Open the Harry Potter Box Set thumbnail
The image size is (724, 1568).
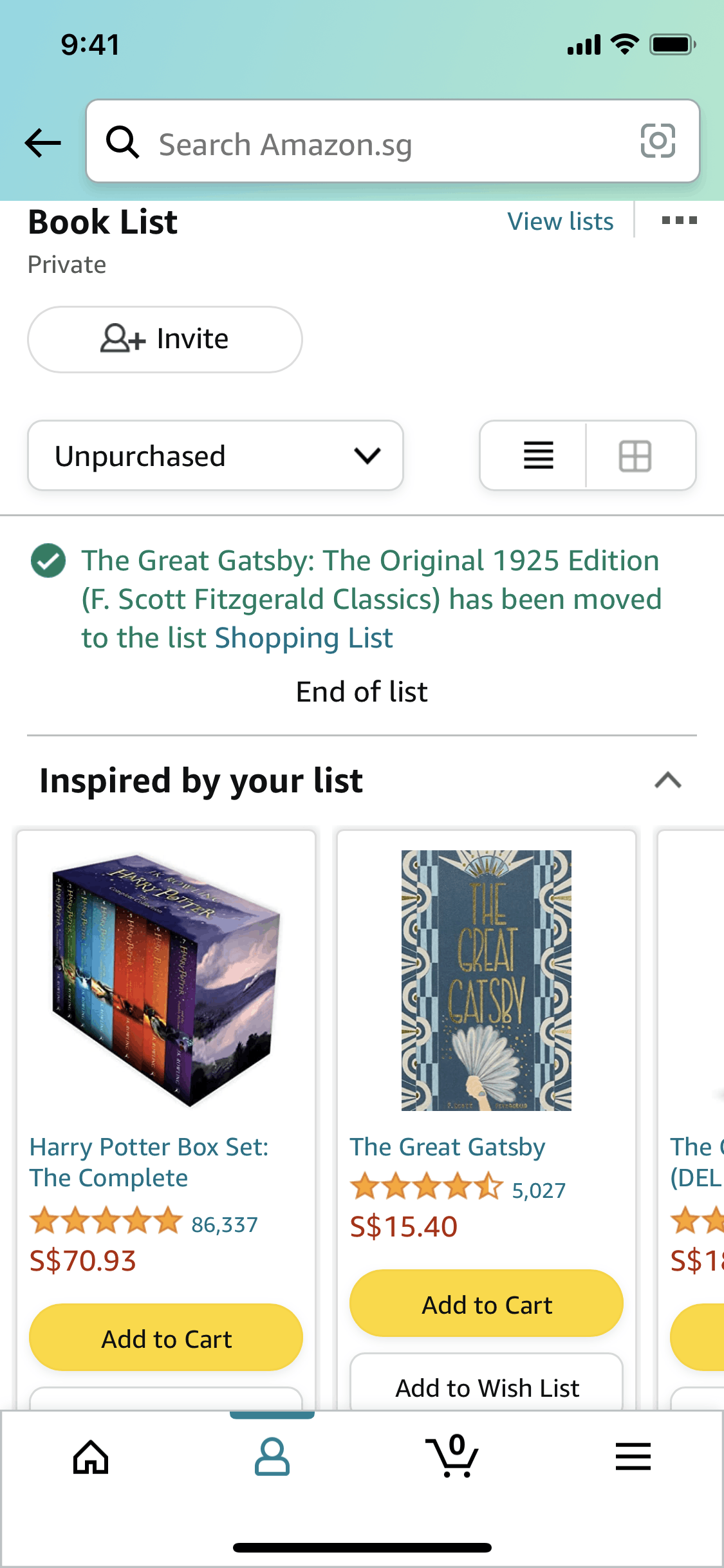(166, 980)
